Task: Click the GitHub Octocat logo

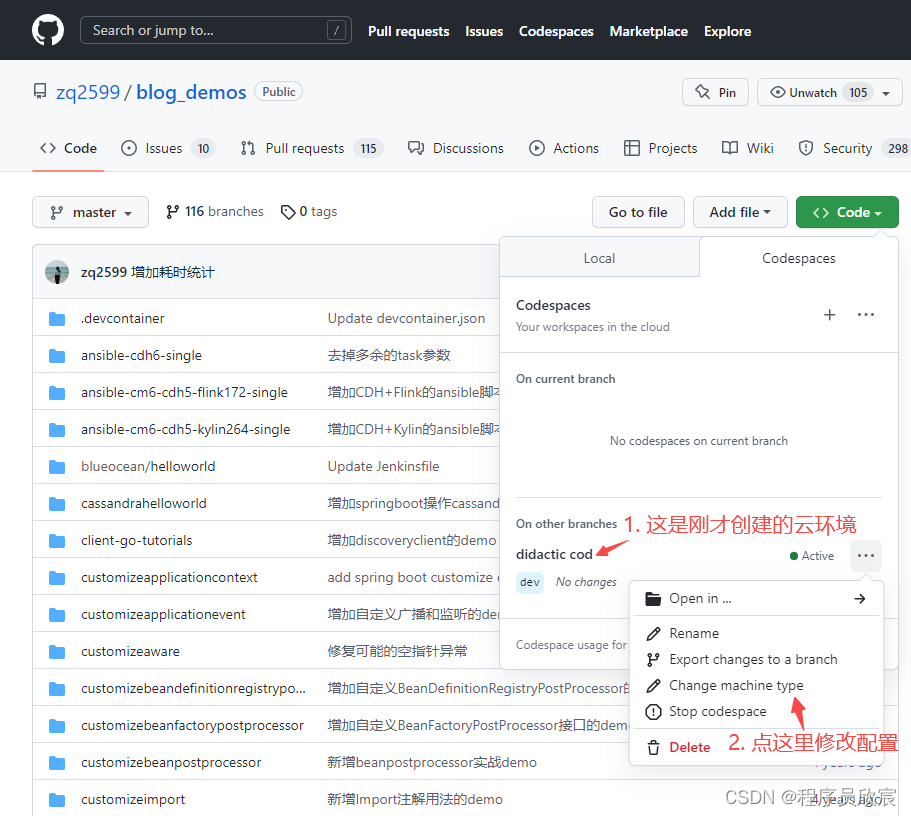Action: 48,30
